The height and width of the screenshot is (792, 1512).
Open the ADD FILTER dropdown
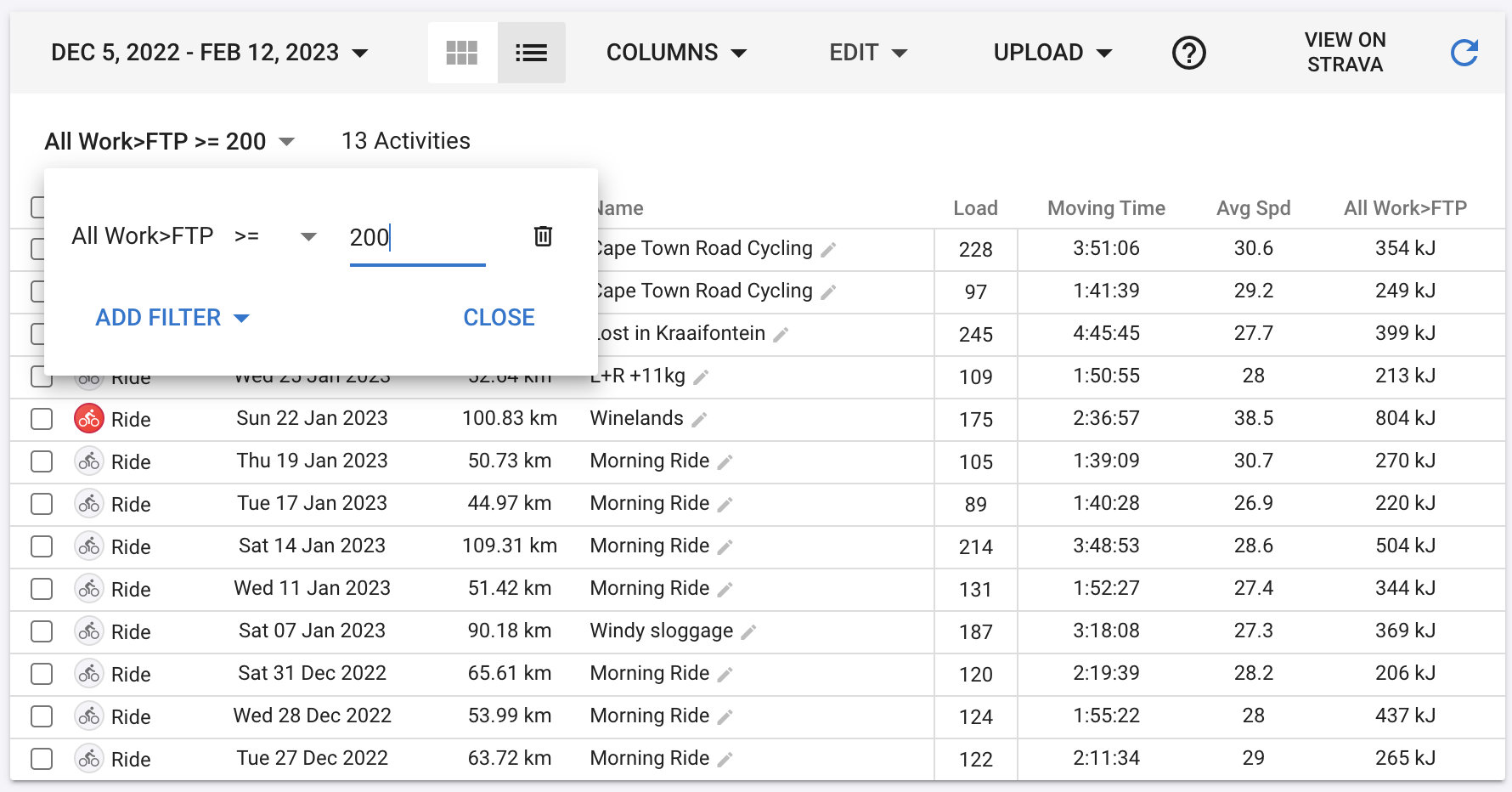(x=172, y=318)
